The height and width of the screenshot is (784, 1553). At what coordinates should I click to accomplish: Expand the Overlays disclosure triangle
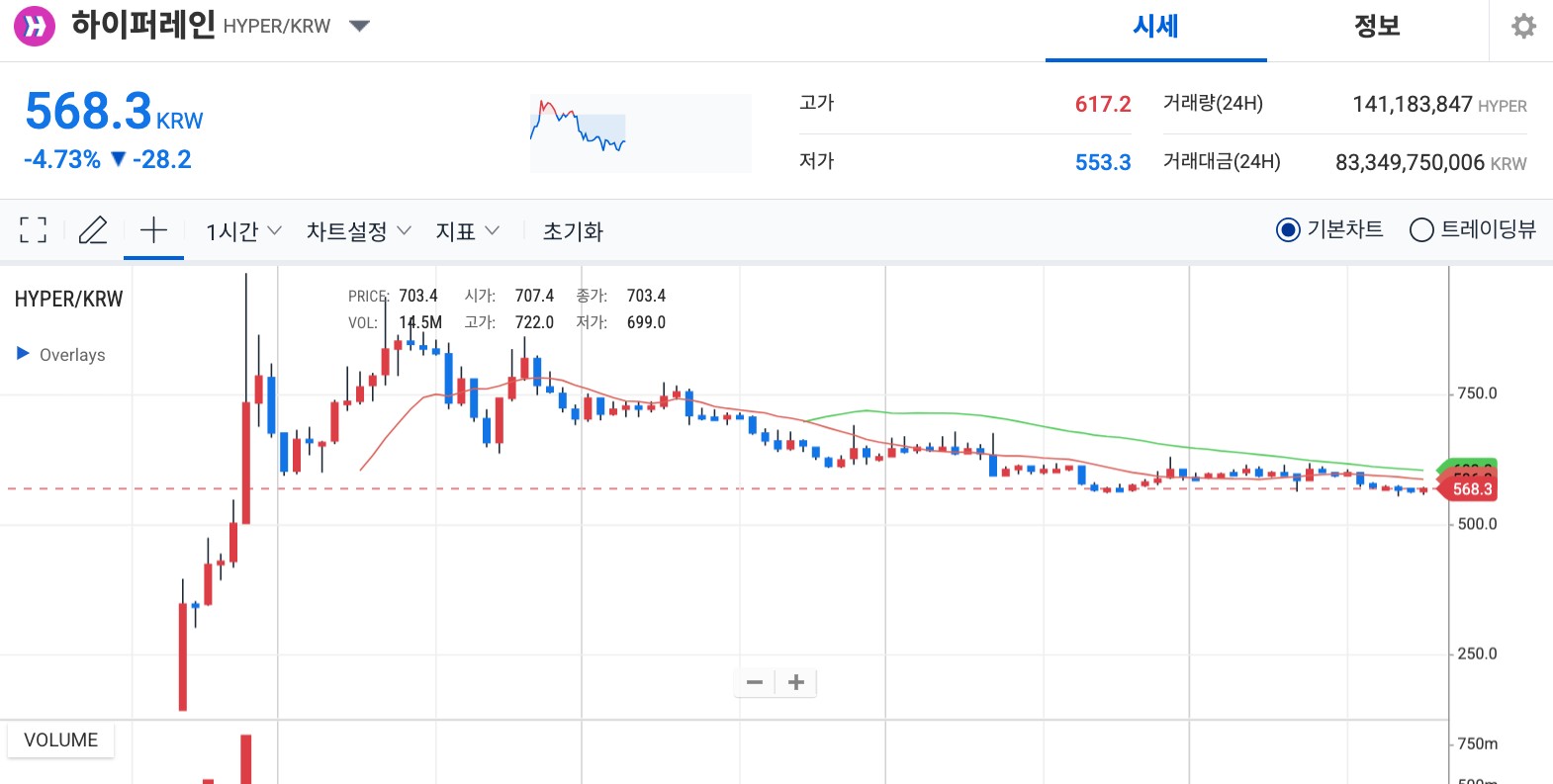(23, 353)
